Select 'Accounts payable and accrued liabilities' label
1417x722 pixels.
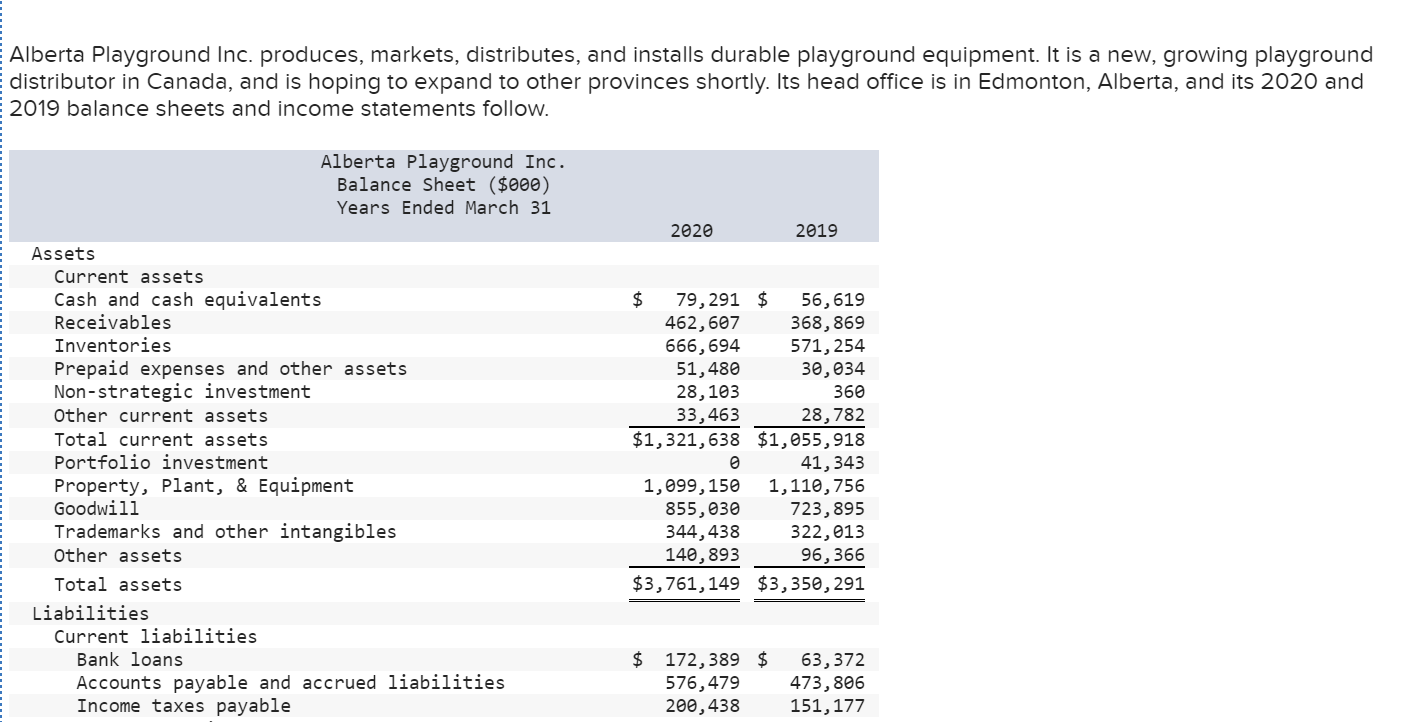click(291, 683)
